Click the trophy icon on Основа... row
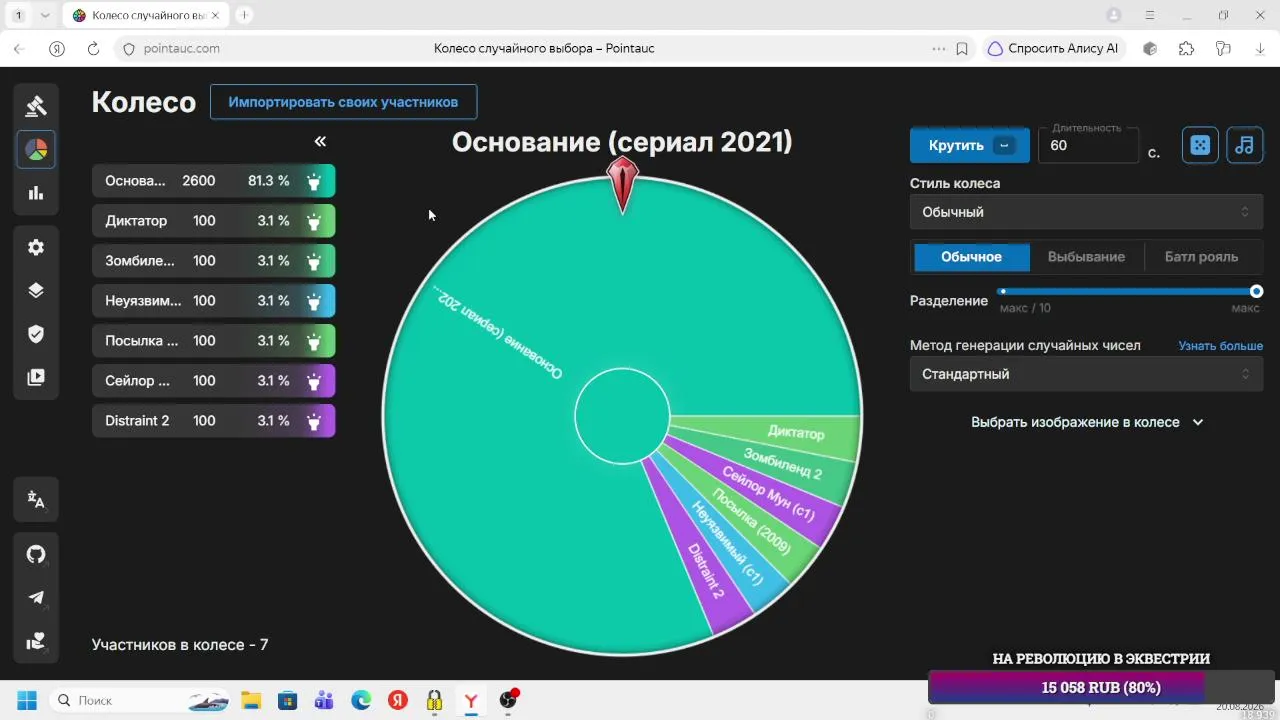Screen dimensions: 1280x720 click(314, 181)
